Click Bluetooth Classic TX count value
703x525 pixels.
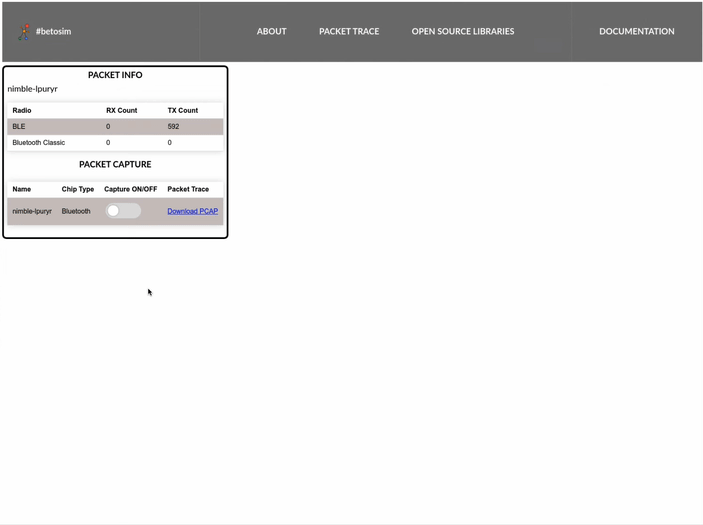click(x=169, y=143)
